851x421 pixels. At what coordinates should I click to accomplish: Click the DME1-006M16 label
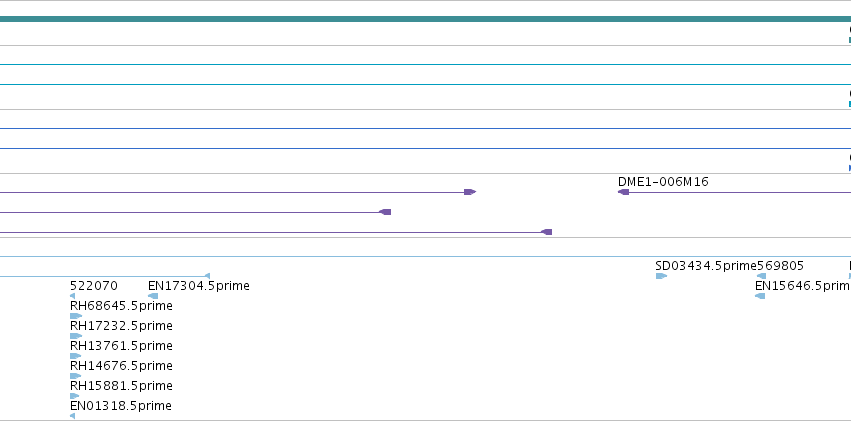(x=663, y=182)
